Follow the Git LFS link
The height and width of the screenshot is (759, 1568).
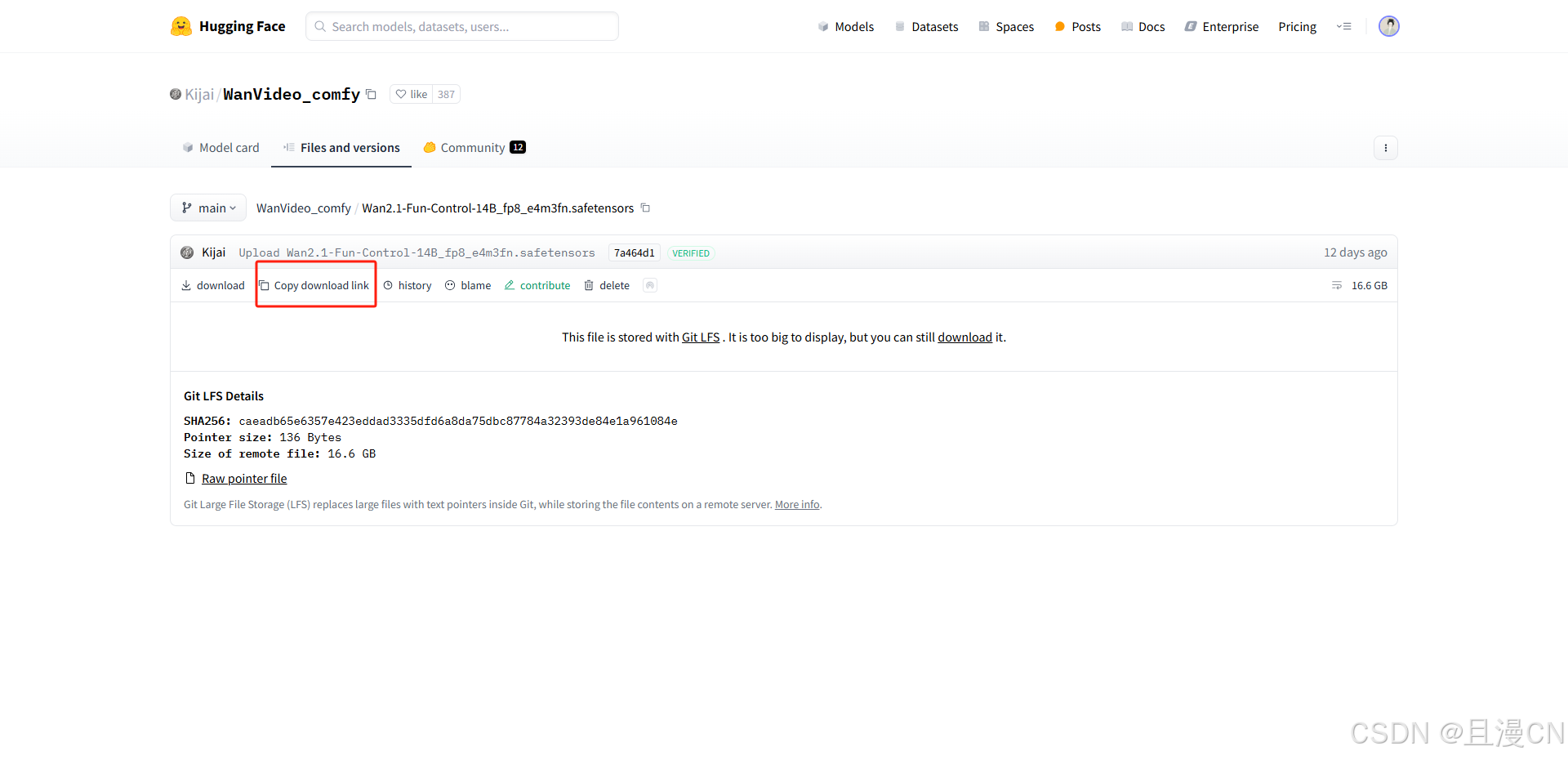pyautogui.click(x=701, y=337)
